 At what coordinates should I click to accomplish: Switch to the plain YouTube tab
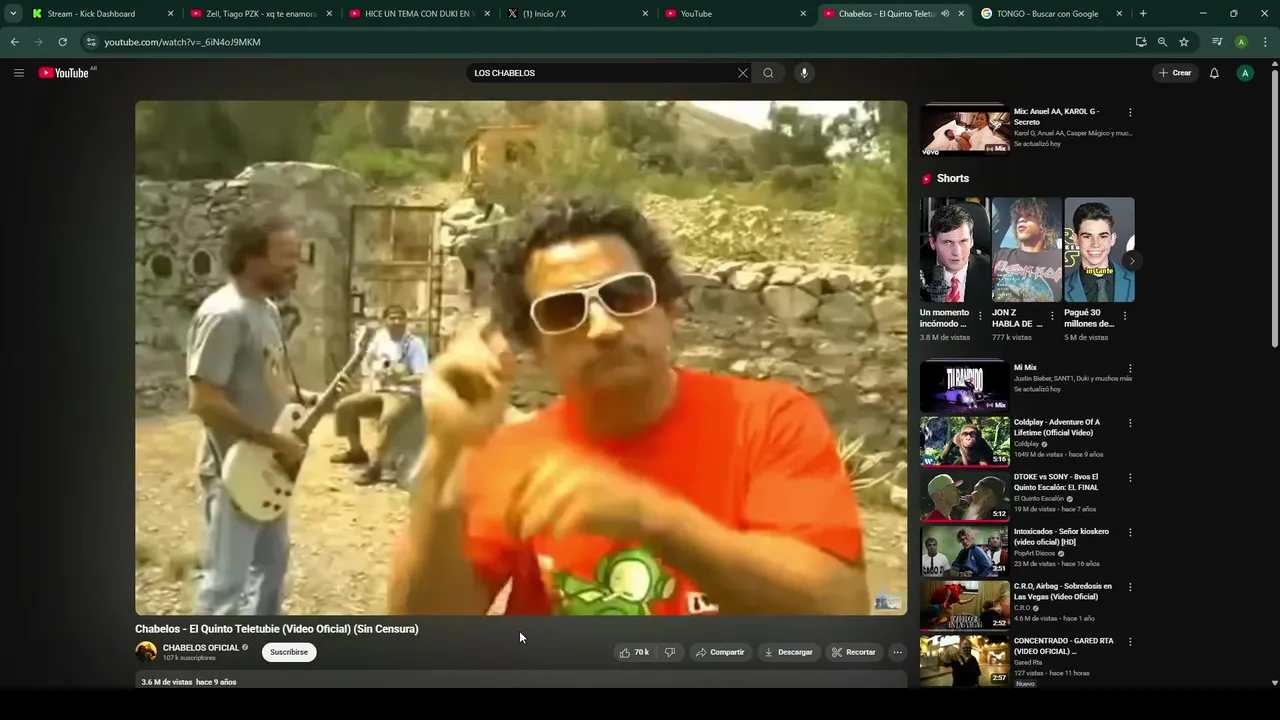pos(735,14)
